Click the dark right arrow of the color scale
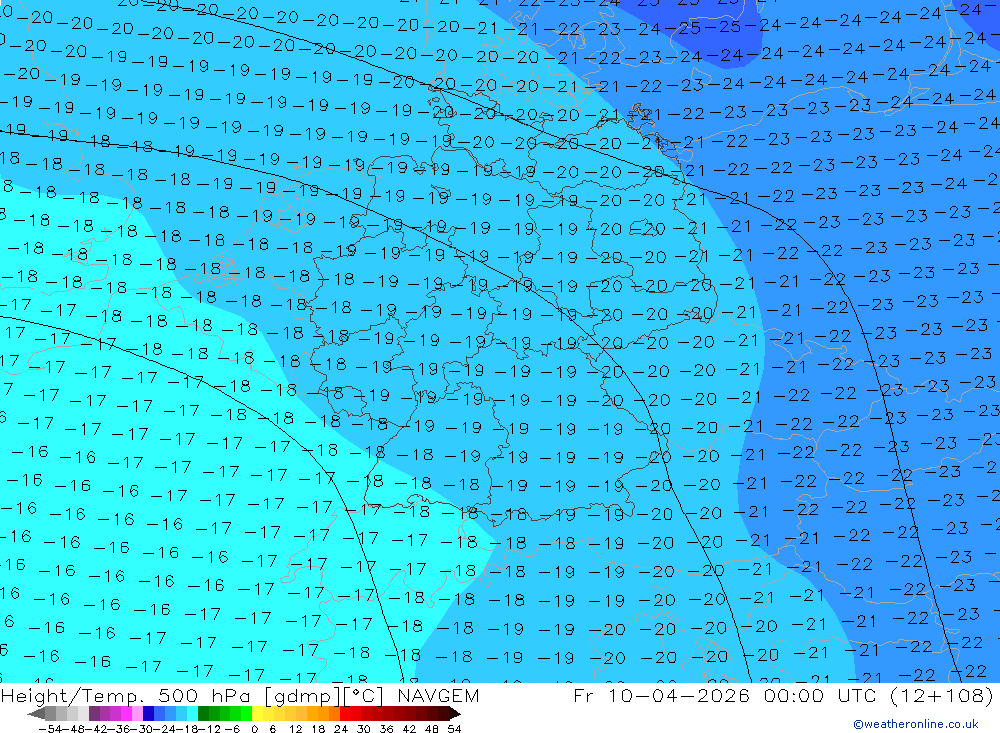The height and width of the screenshot is (733, 1000). coord(455,714)
